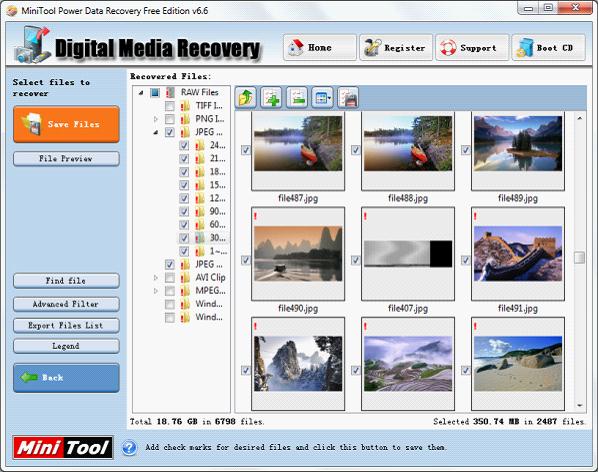Click the uncheck files icon with green minus
The image size is (598, 472).
(x=297, y=98)
